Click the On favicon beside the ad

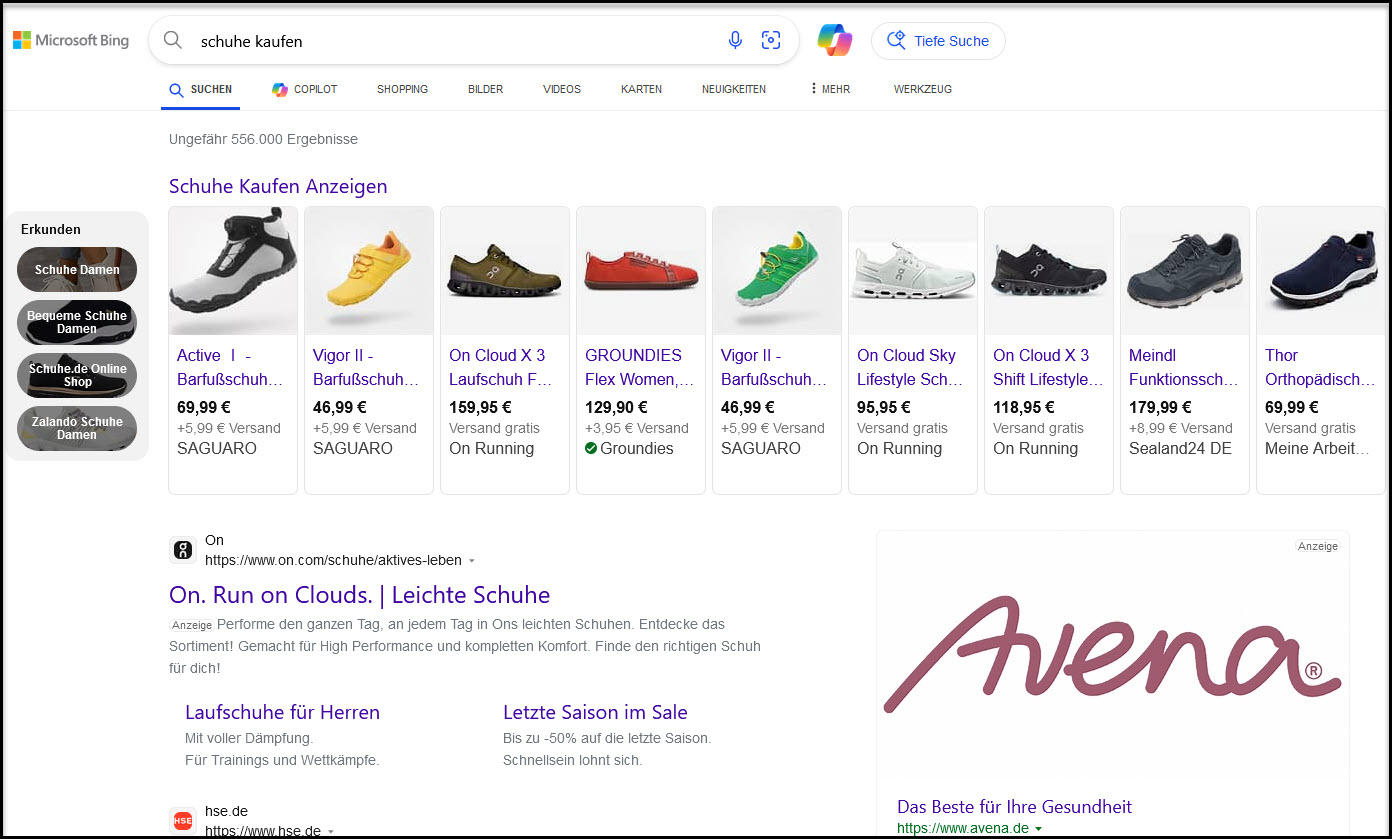183,549
